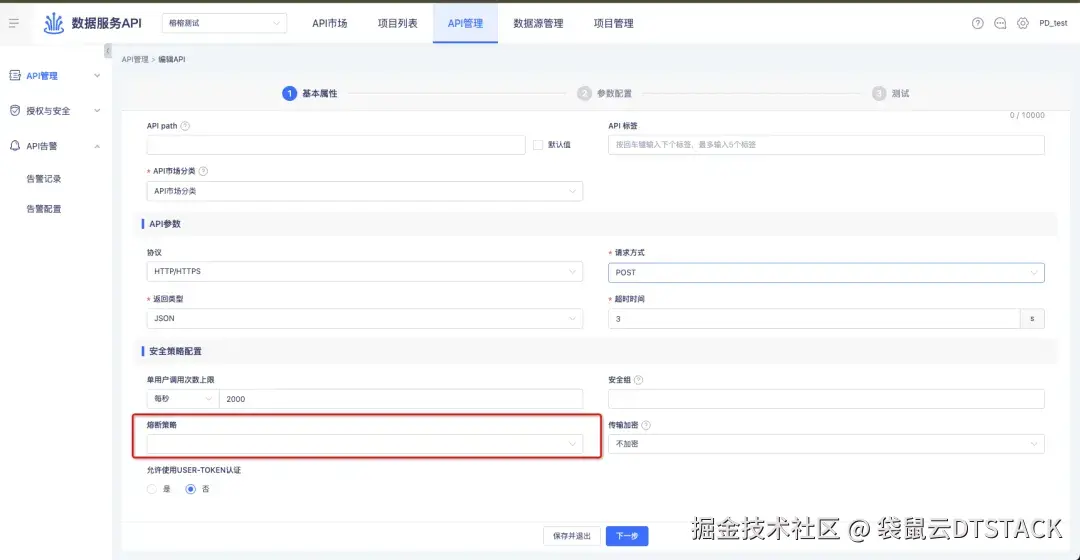This screenshot has height=560, width=1080.
Task: Click the API管理 sidebar icon
Action: [15, 76]
